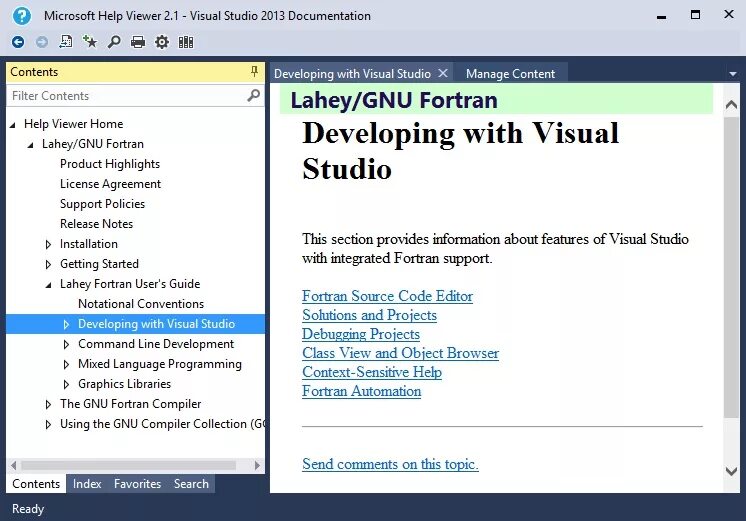Select Graphics Libraries tree item
The image size is (746, 521).
click(125, 384)
